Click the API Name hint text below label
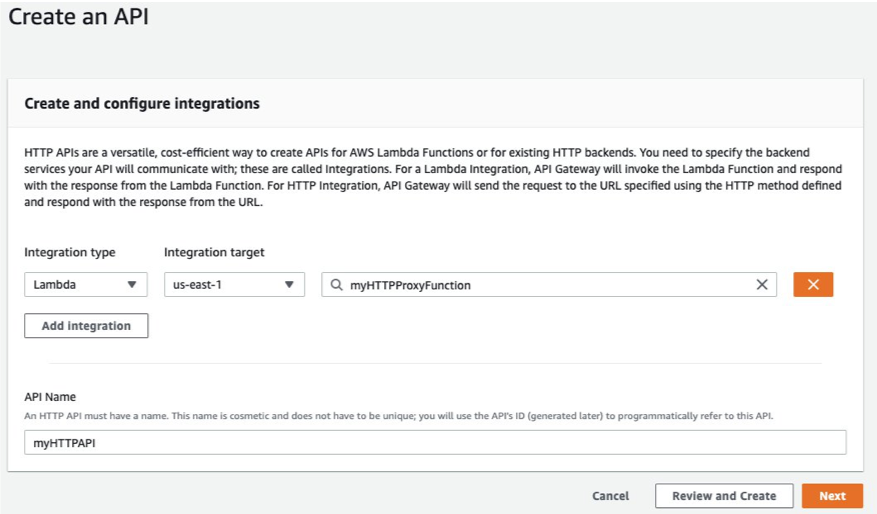The image size is (877, 514). click(x=398, y=415)
